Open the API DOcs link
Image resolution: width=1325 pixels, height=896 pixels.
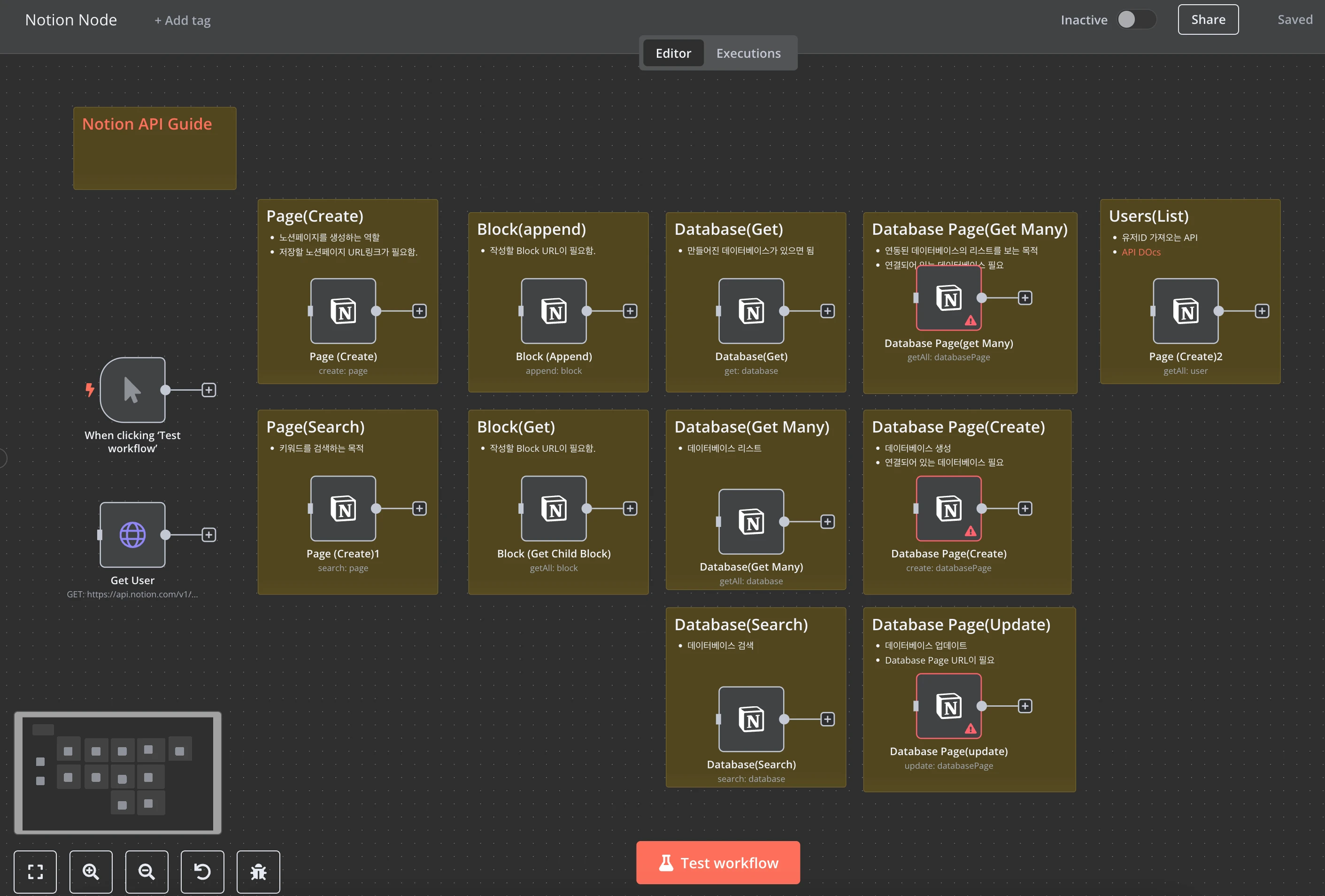(1141, 252)
